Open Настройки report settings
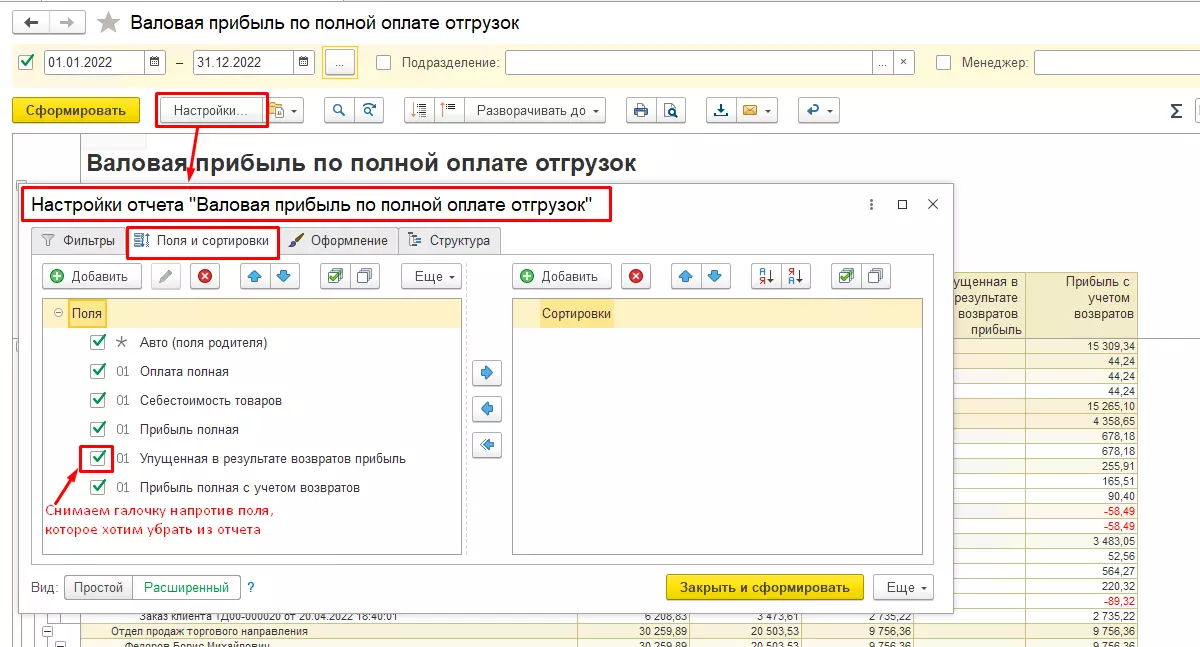Viewport: 1200px width, 647px height. [211, 111]
